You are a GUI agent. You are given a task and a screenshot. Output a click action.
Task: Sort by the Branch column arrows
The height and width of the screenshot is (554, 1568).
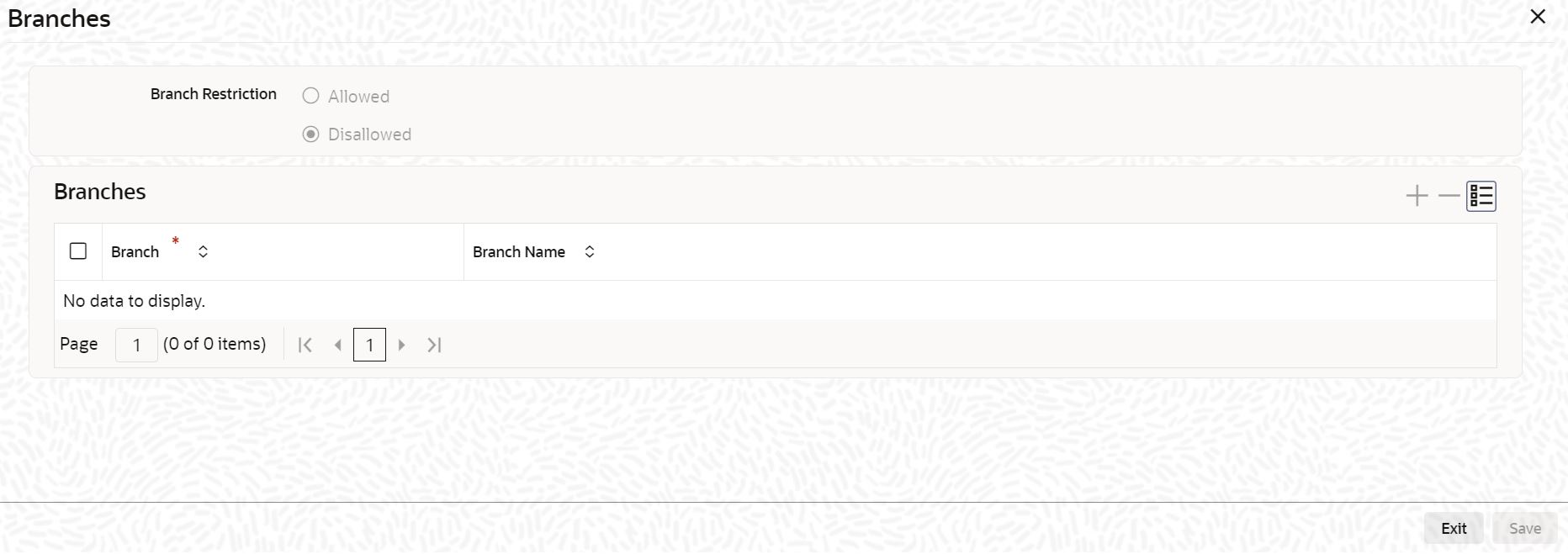tap(203, 251)
